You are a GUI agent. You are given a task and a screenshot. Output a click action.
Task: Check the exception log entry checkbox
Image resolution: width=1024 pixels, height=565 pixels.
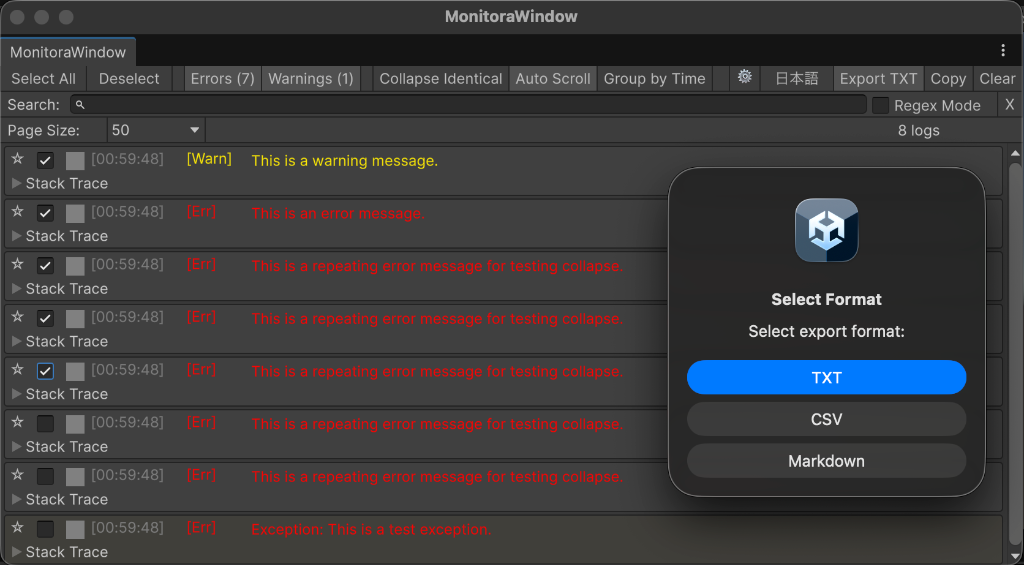click(x=45, y=528)
